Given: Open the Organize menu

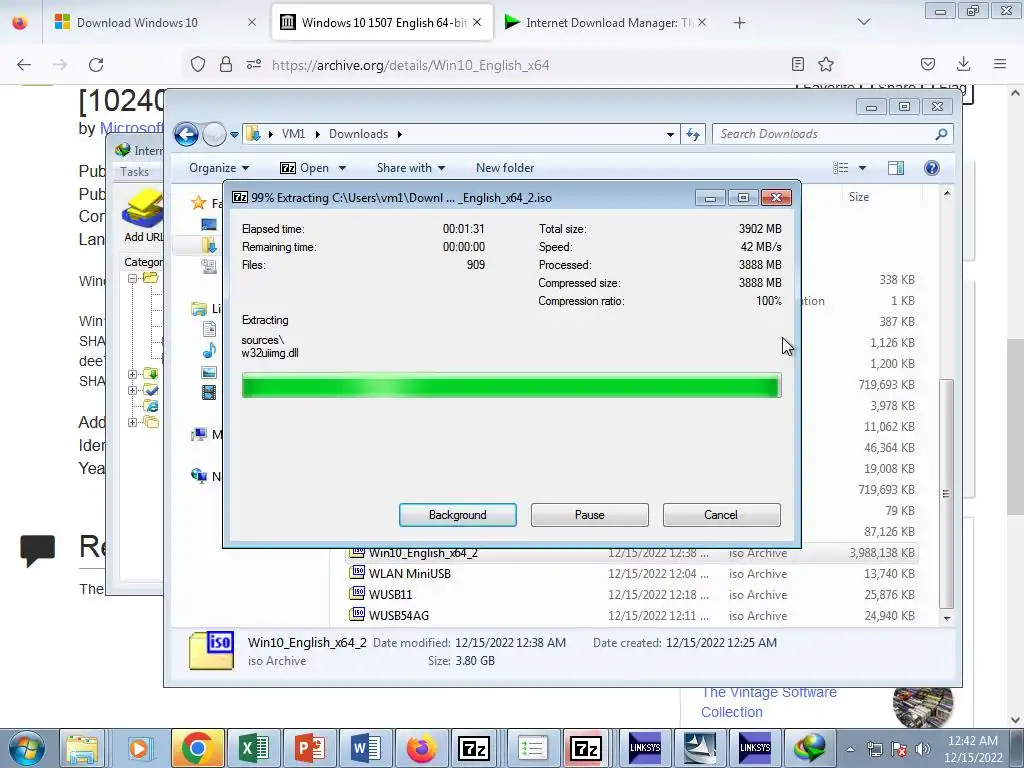Looking at the screenshot, I should click(219, 168).
